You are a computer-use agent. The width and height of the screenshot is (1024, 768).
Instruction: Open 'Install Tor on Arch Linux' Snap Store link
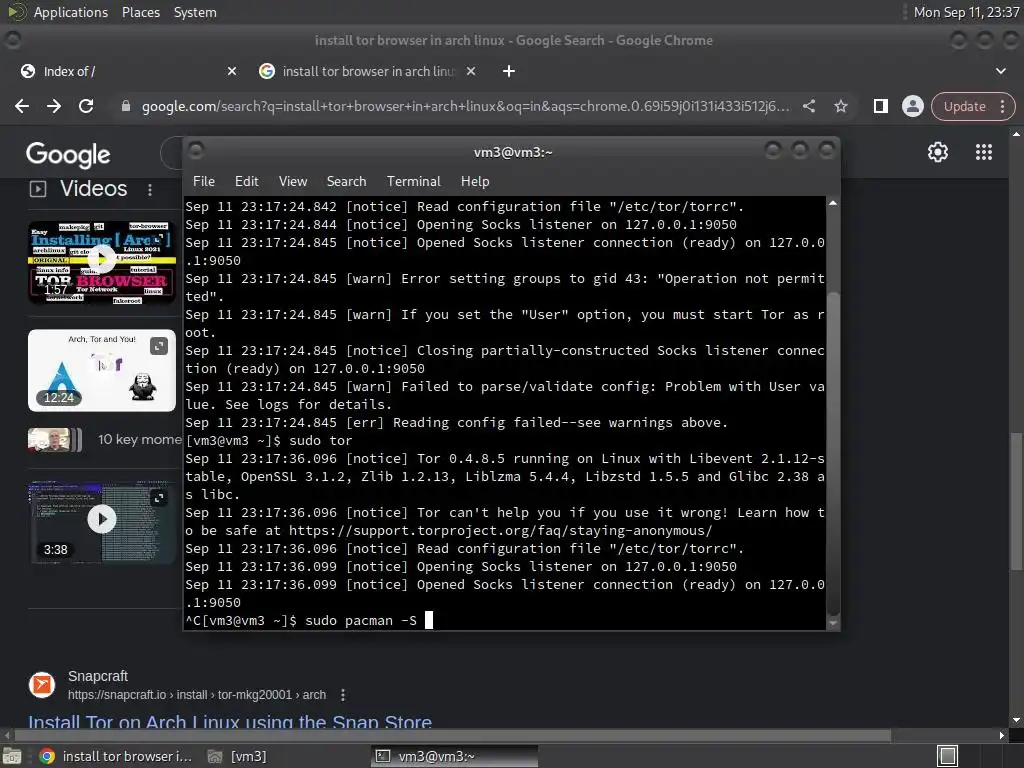tap(230, 722)
